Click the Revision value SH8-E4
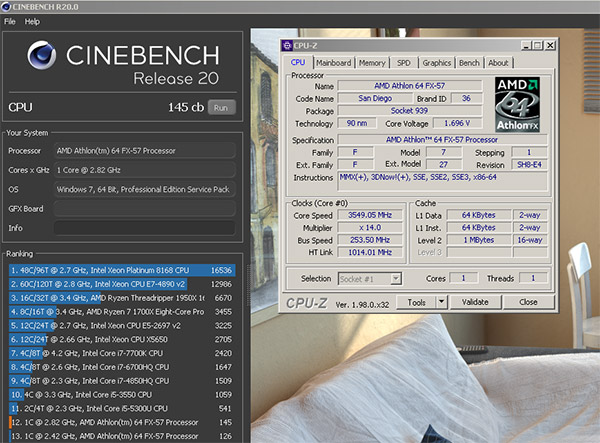600x443 pixels. click(x=529, y=164)
